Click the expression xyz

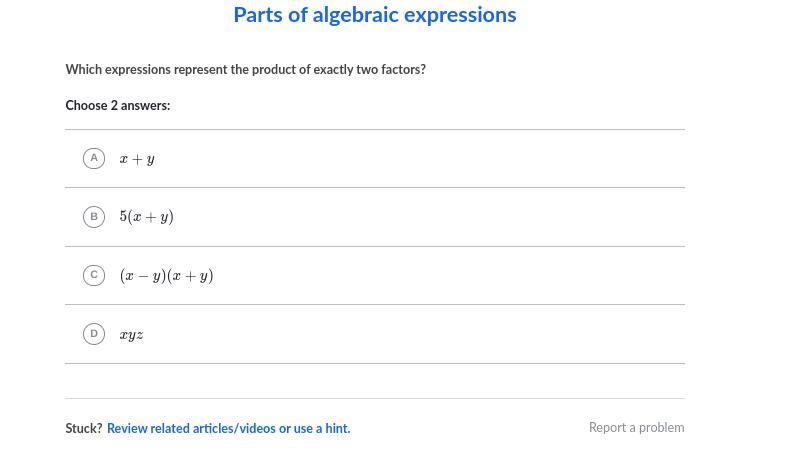pos(131,335)
